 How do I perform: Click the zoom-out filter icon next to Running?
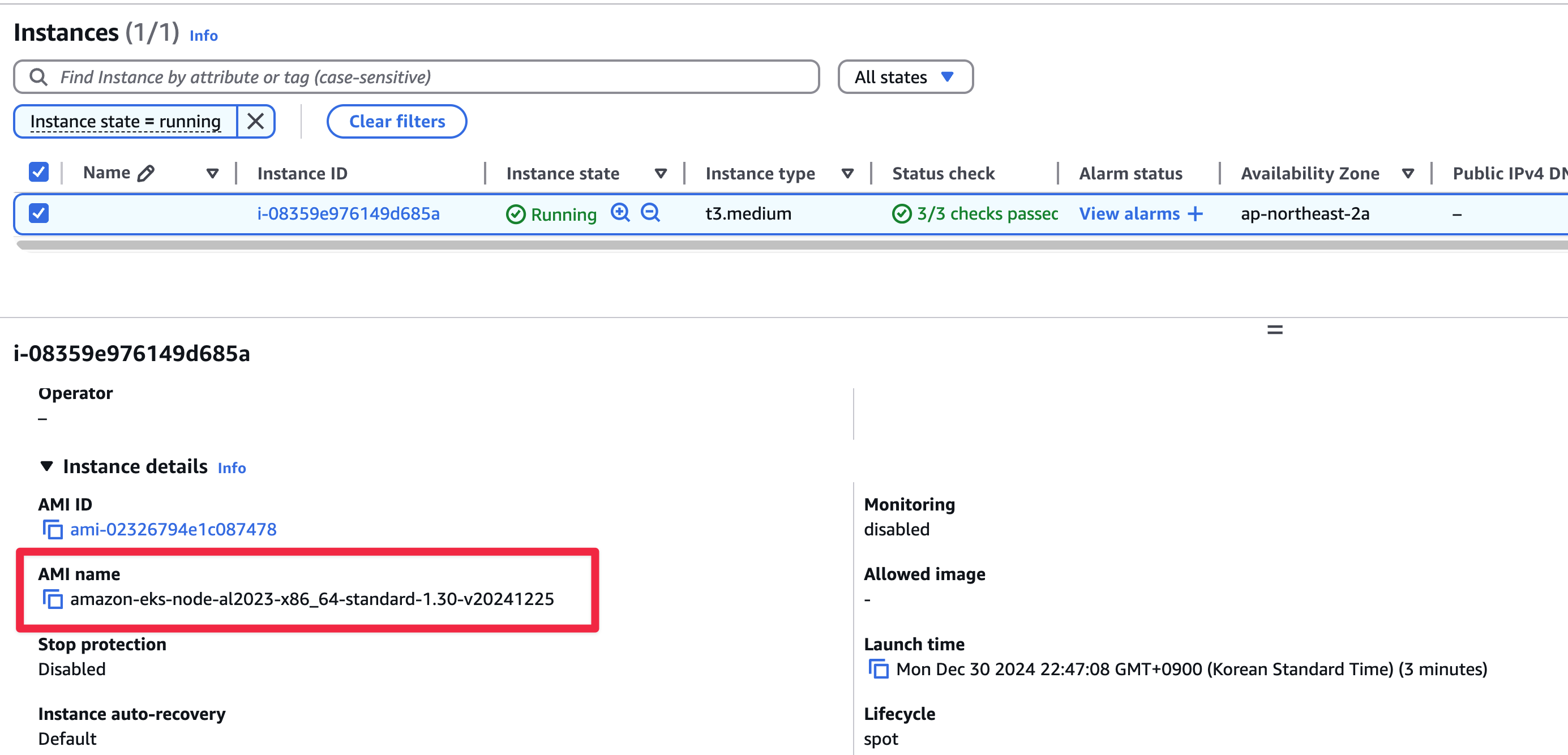point(650,212)
